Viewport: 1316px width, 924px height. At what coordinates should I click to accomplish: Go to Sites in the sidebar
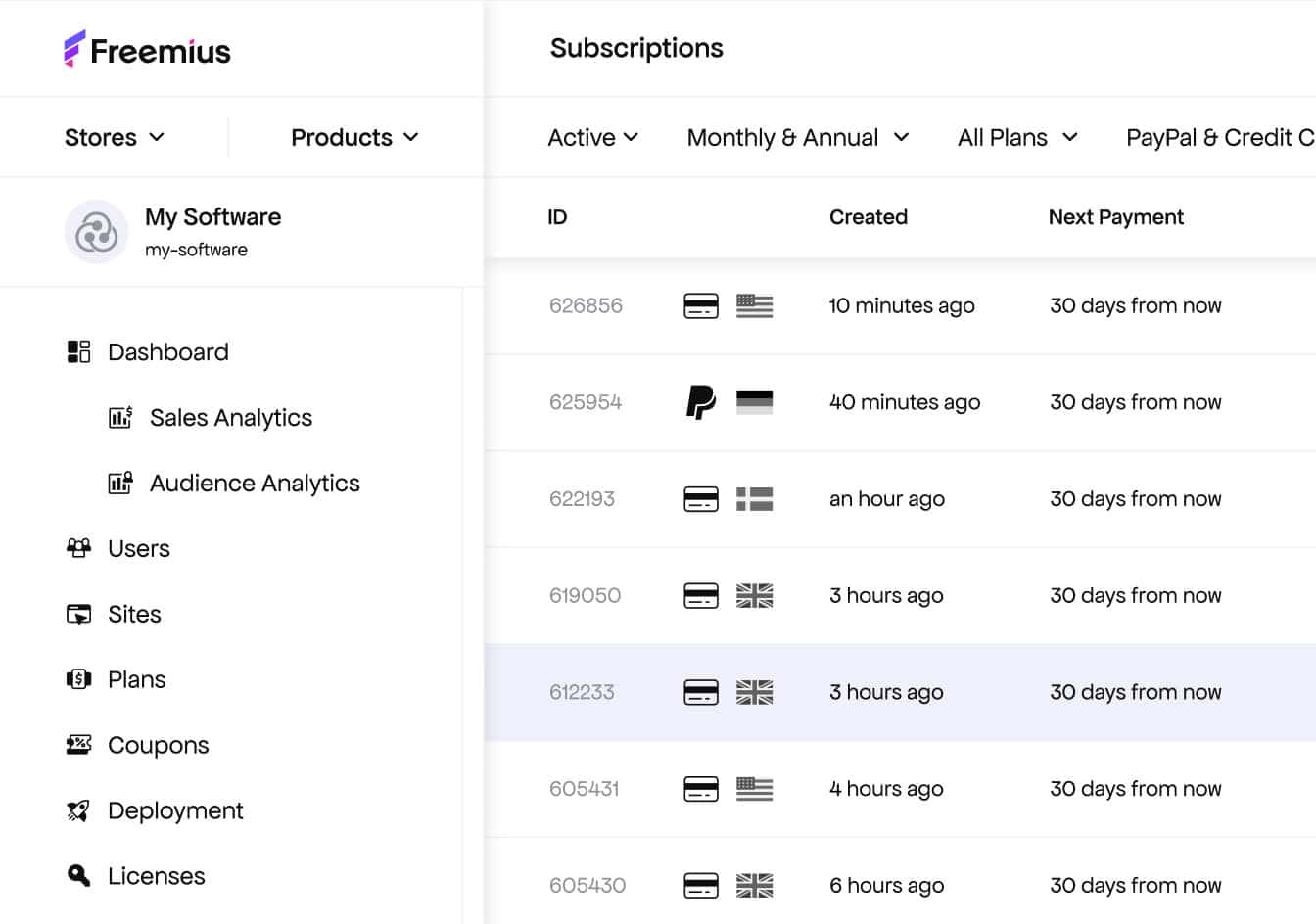click(x=134, y=614)
